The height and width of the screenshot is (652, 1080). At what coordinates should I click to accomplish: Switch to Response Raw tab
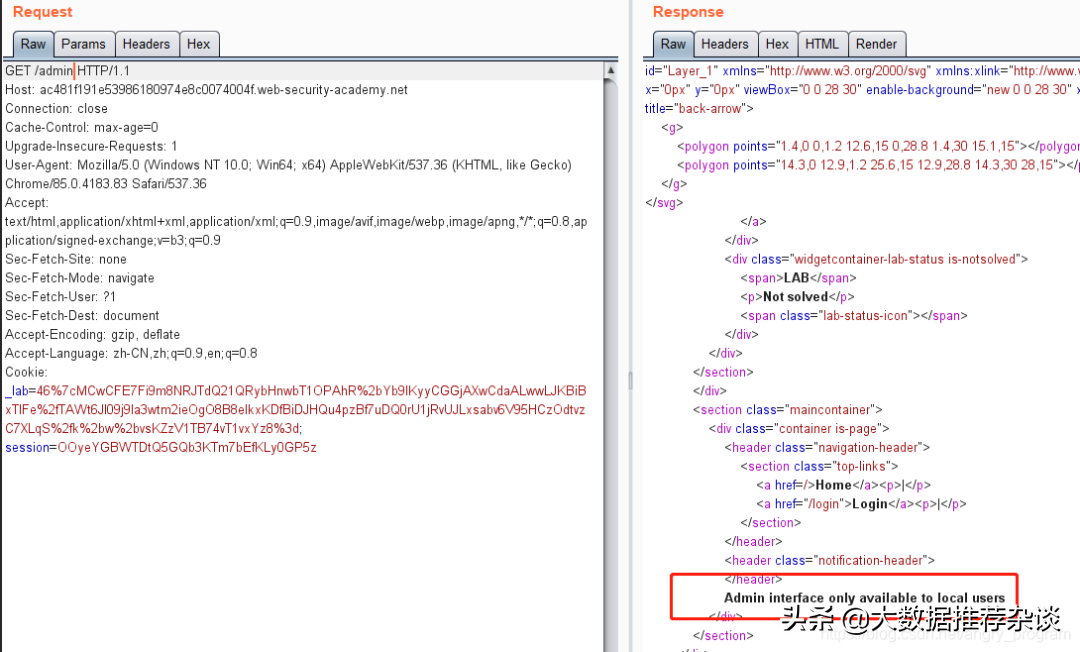click(x=673, y=44)
